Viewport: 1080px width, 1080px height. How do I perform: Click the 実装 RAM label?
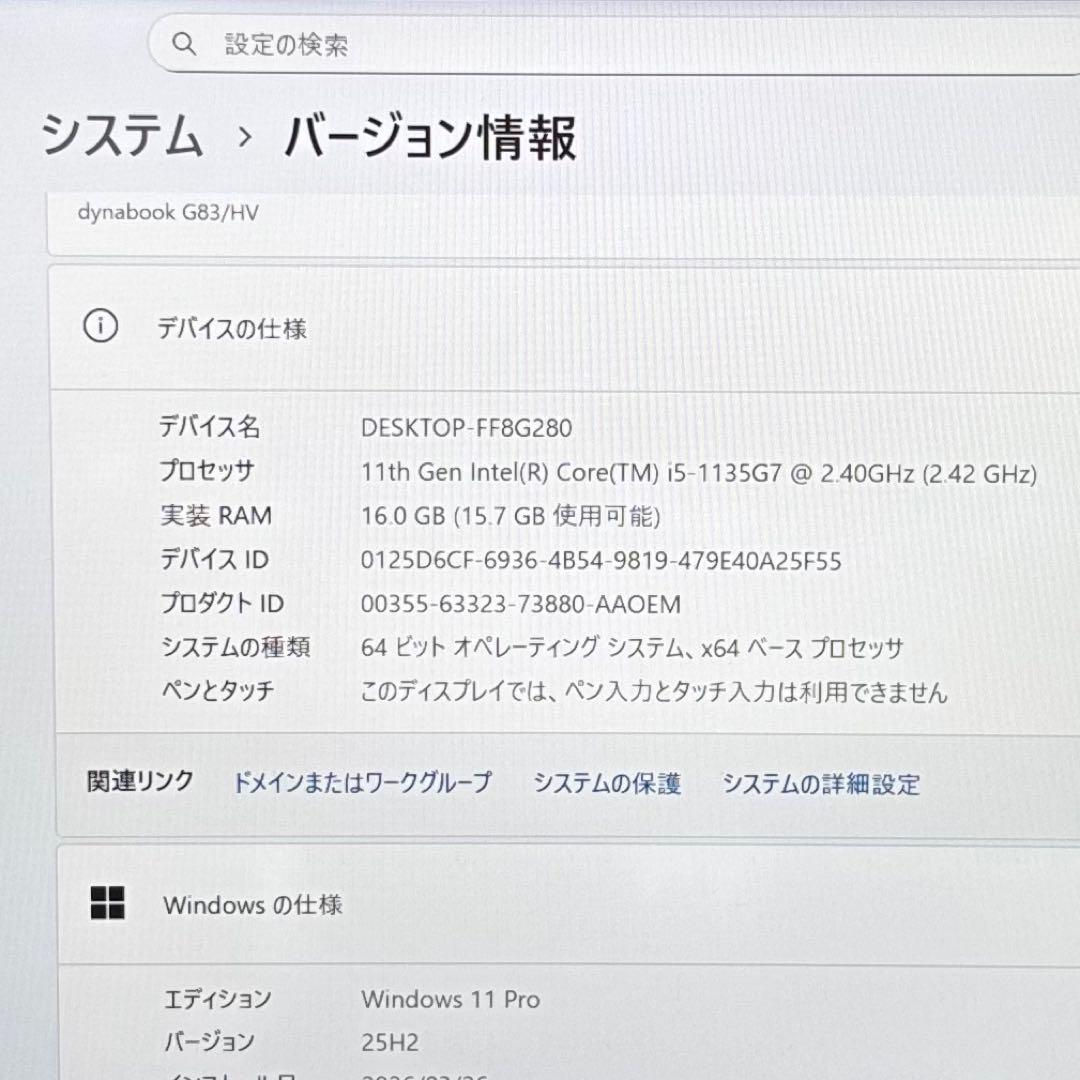(216, 515)
